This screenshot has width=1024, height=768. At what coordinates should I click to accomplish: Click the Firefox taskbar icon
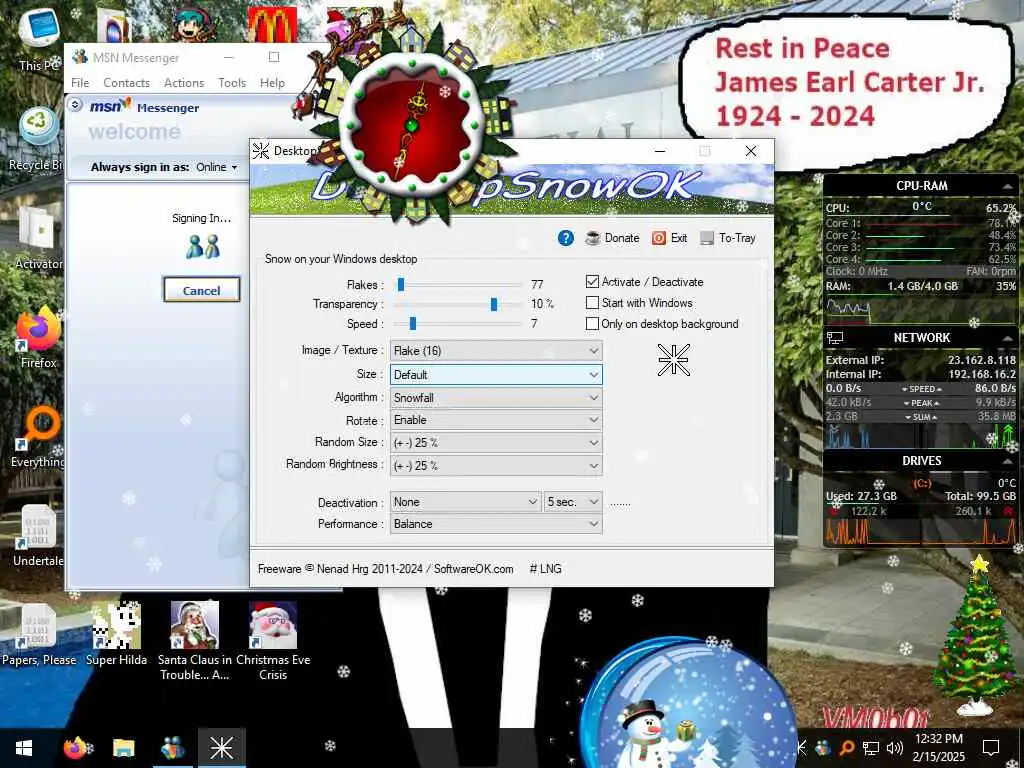pos(75,748)
